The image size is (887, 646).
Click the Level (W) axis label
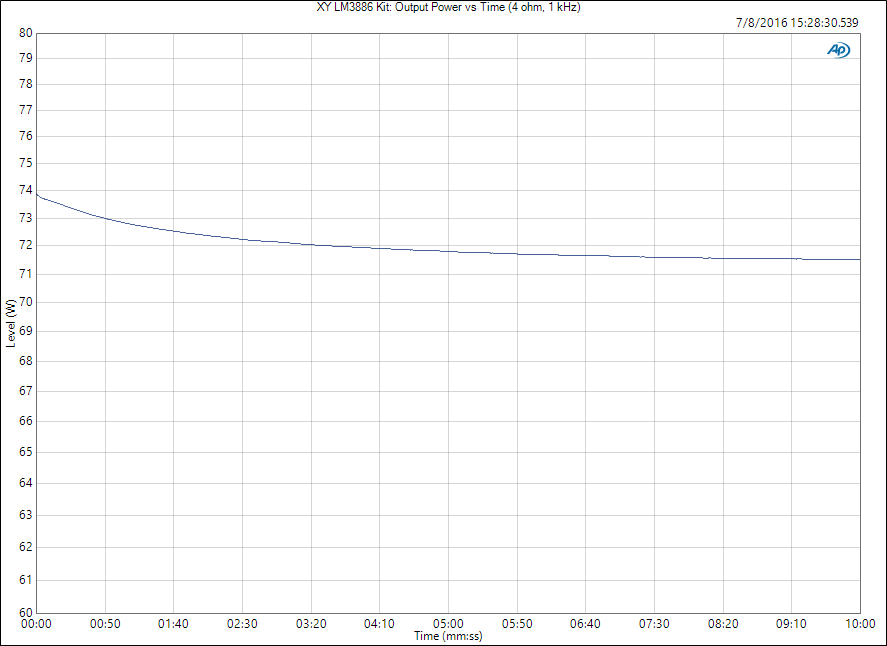pyautogui.click(x=10, y=323)
